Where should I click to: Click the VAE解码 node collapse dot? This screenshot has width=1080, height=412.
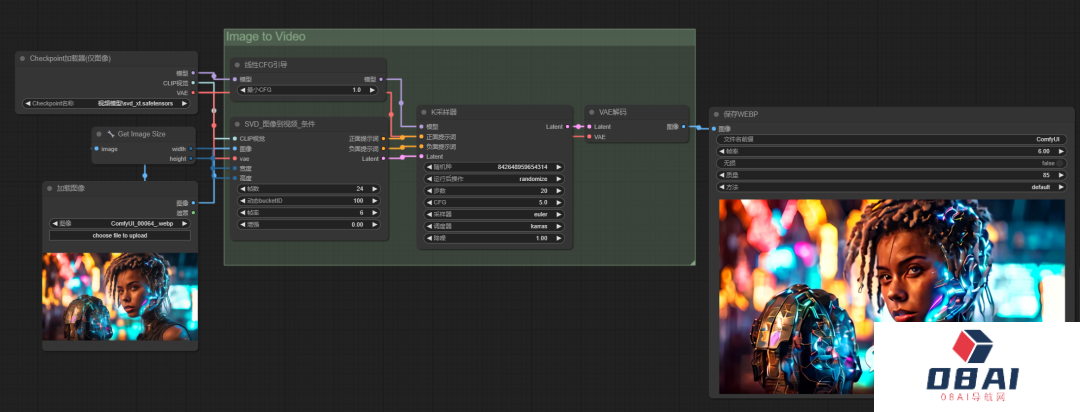tap(591, 112)
